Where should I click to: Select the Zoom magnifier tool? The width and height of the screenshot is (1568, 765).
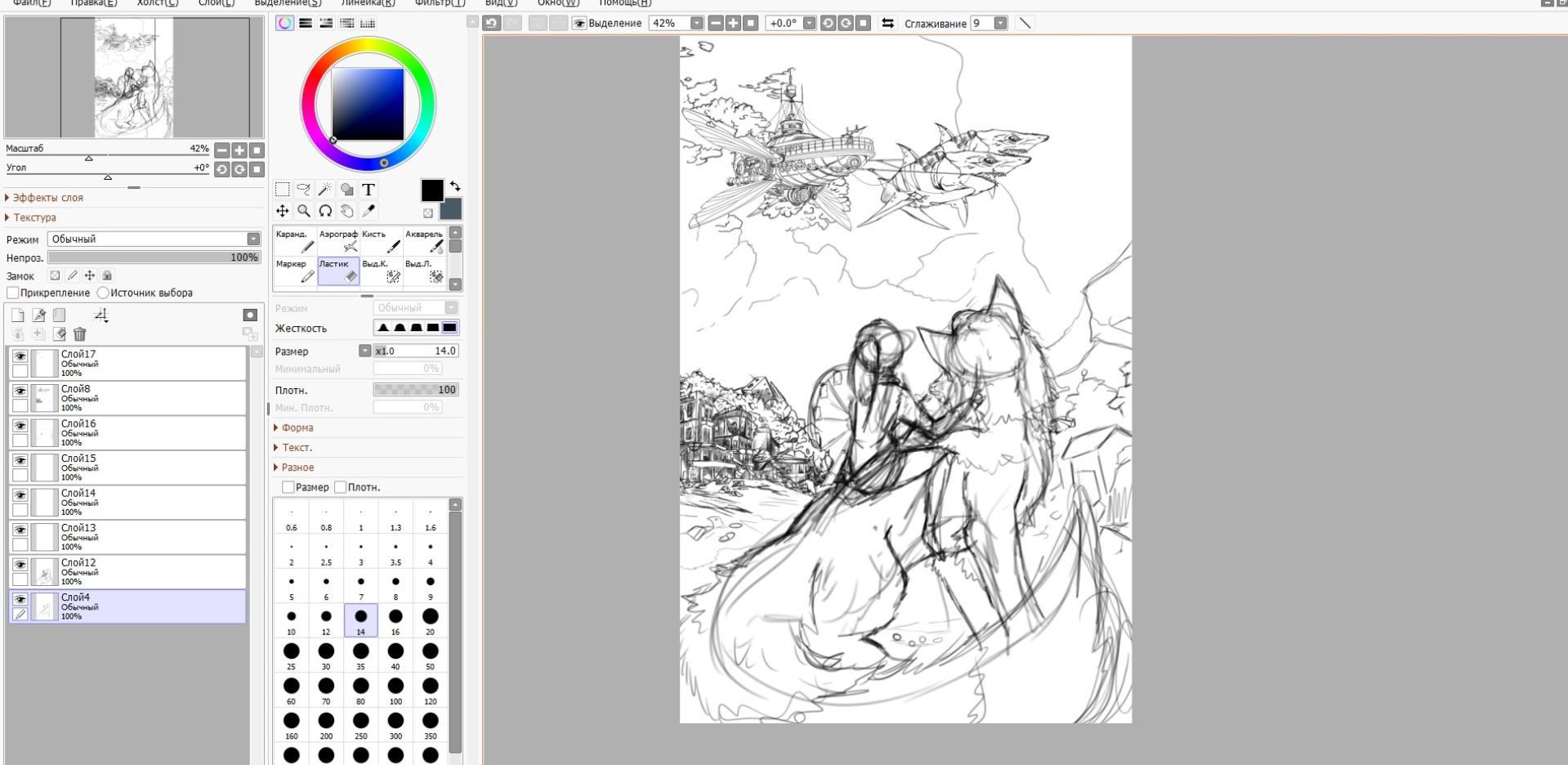click(304, 211)
